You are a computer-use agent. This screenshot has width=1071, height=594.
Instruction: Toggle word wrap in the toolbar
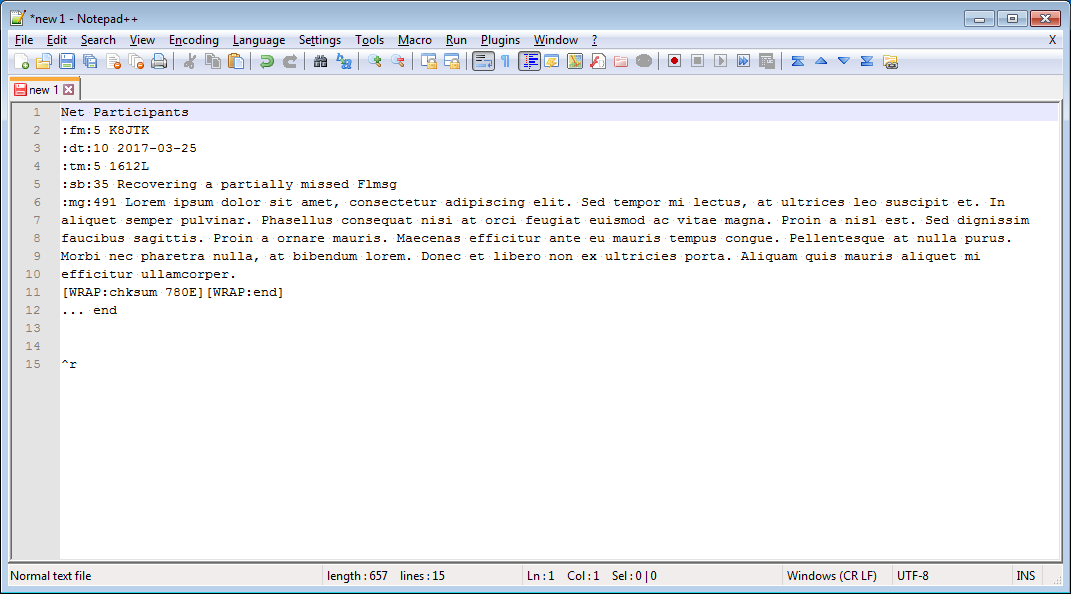point(483,61)
